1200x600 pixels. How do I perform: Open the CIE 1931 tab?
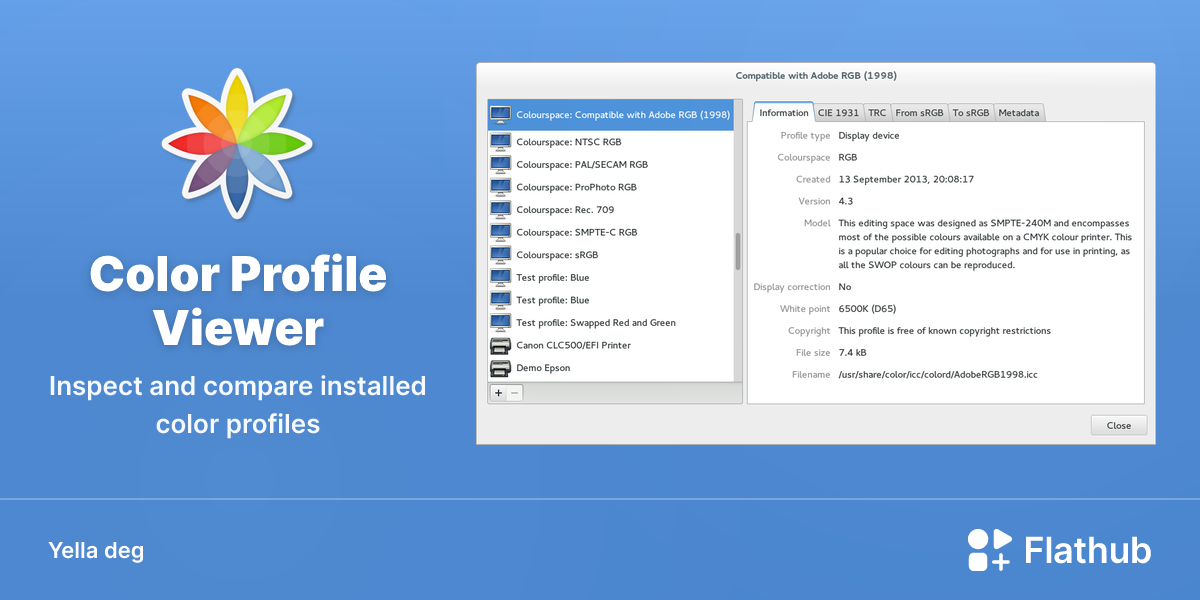(838, 113)
